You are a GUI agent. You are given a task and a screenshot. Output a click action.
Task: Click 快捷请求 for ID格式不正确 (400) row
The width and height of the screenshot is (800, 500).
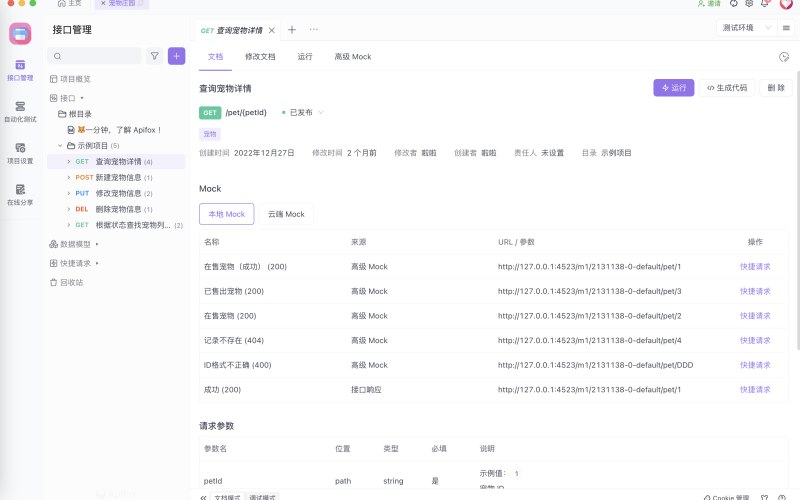pos(755,365)
